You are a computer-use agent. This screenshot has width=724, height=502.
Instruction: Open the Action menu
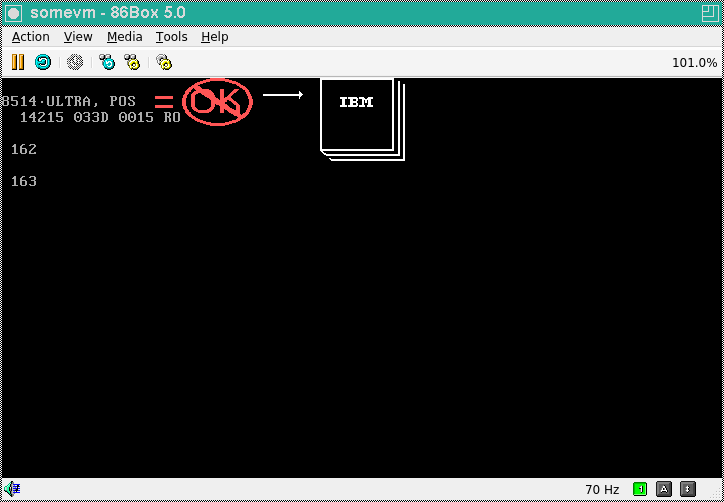coord(30,36)
